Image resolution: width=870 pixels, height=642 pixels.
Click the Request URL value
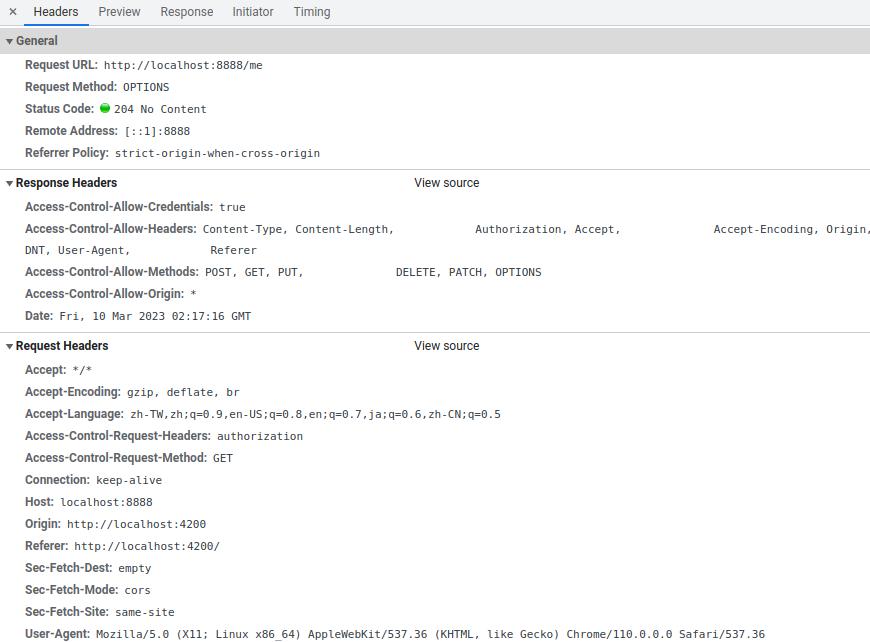pyautogui.click(x=183, y=65)
